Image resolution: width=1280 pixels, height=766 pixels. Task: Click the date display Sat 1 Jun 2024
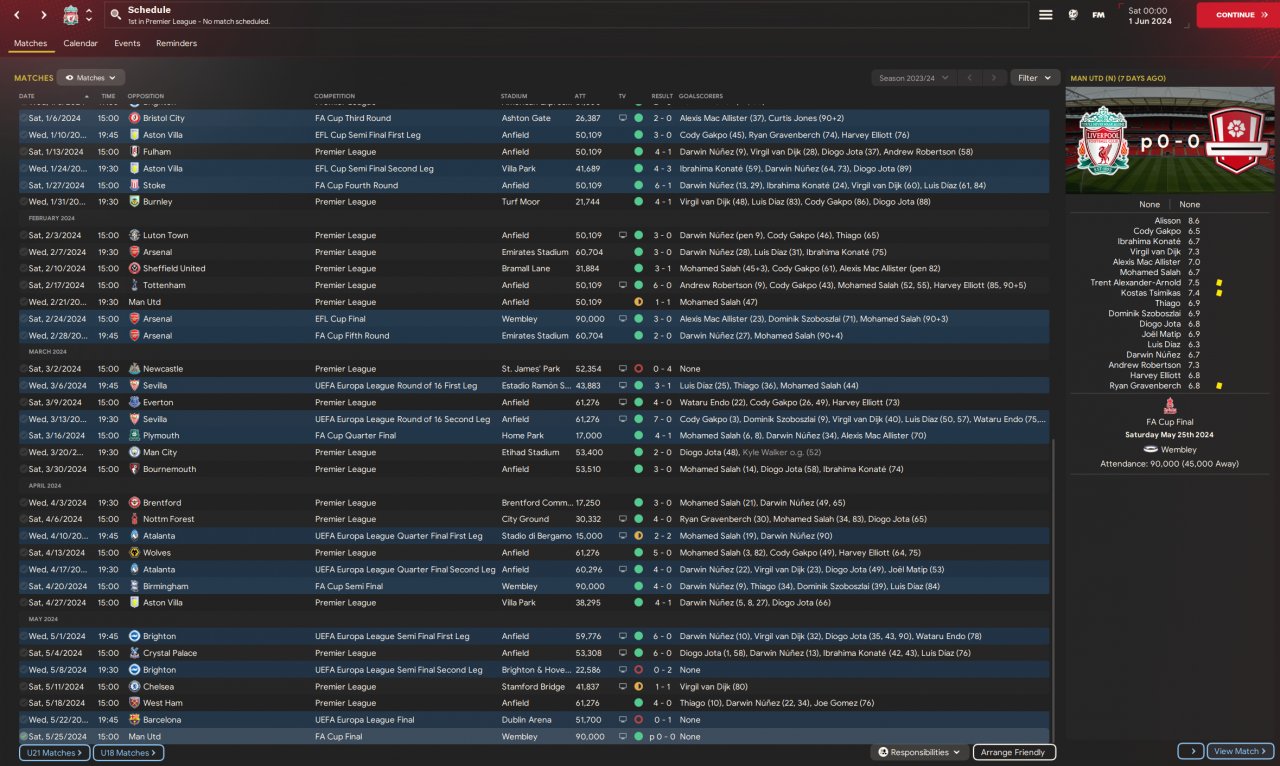[x=1148, y=15]
